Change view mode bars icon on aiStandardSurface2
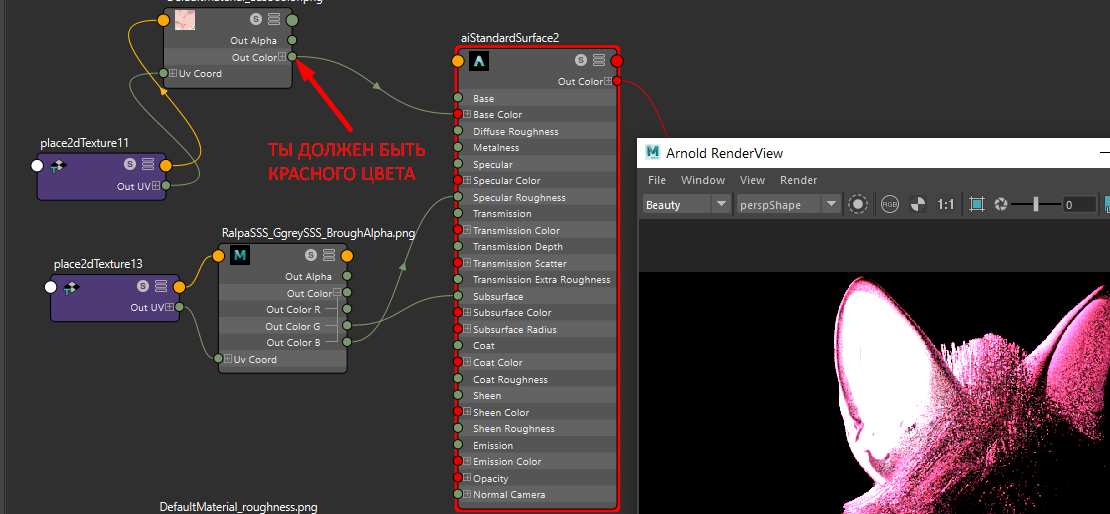 [599, 60]
